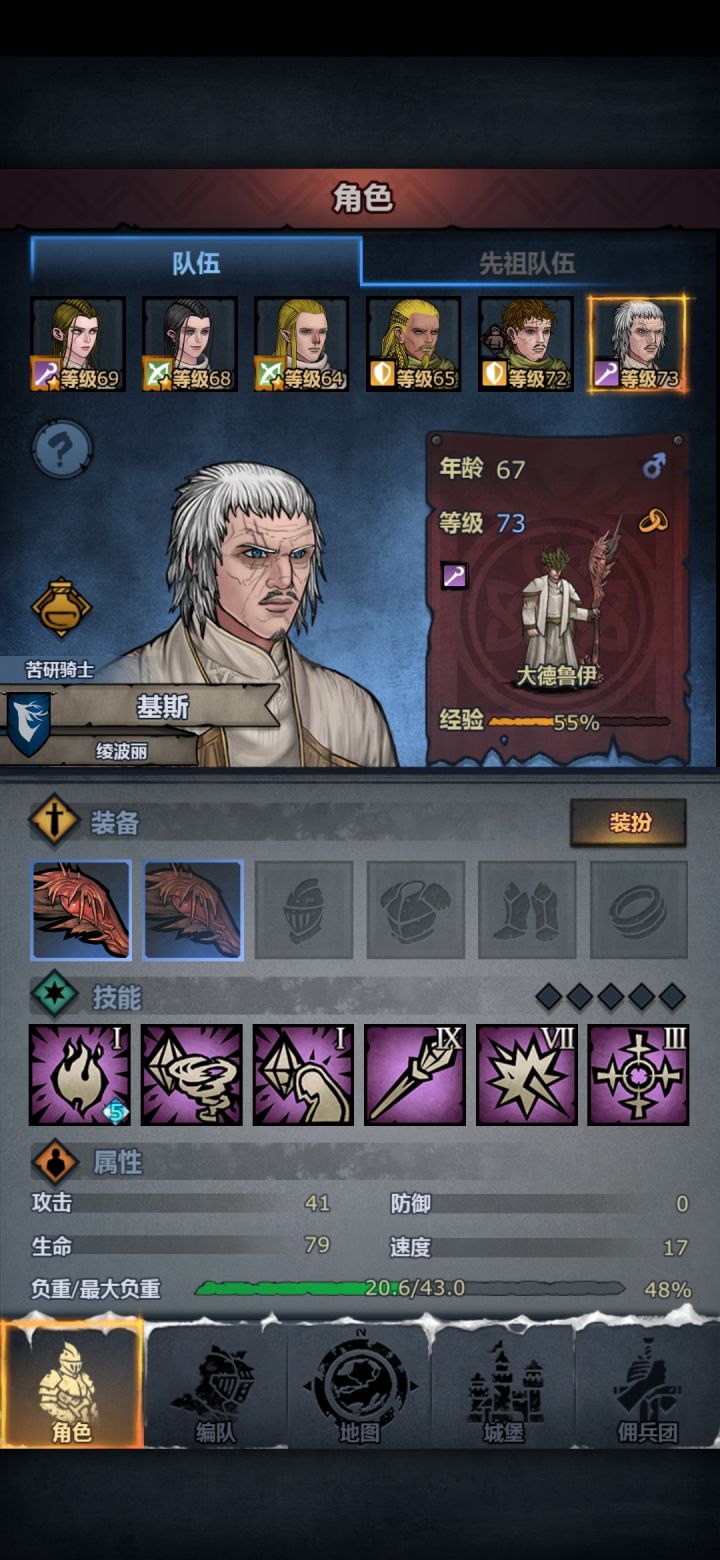Viewport: 720px width, 1560px height.
Task: Tap the golden potion flask icon
Action: point(62,607)
